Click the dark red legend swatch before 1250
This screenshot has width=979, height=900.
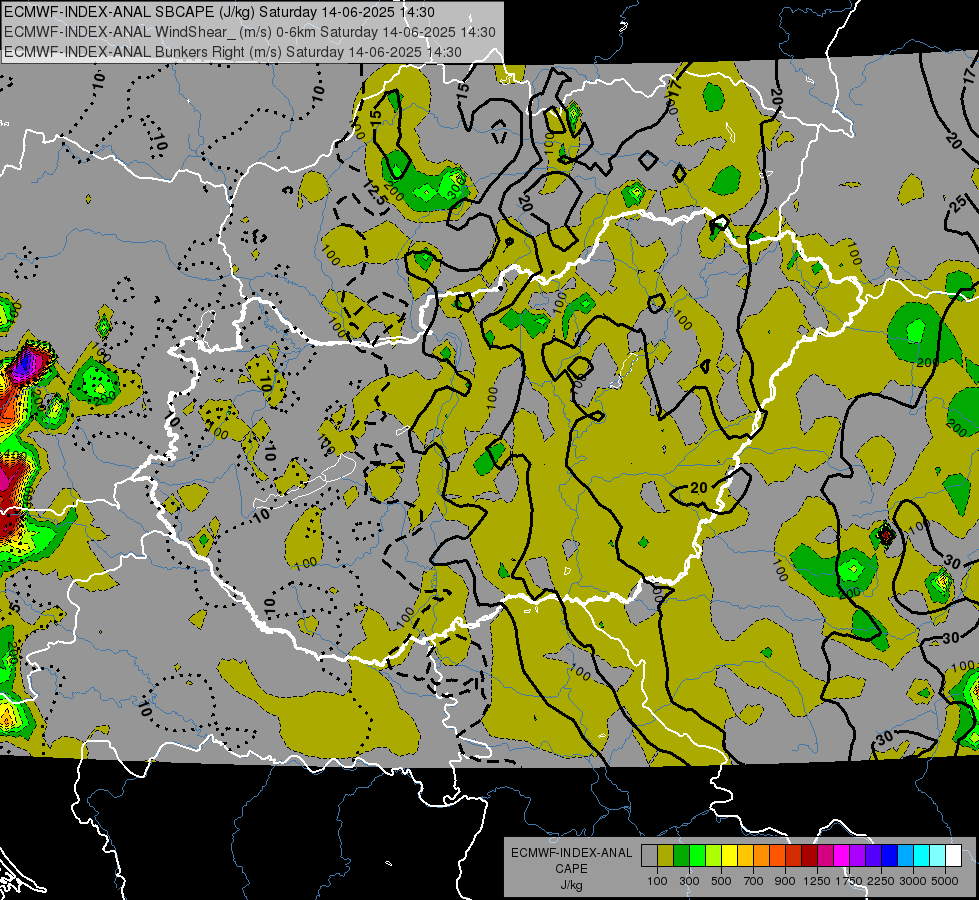click(809, 856)
